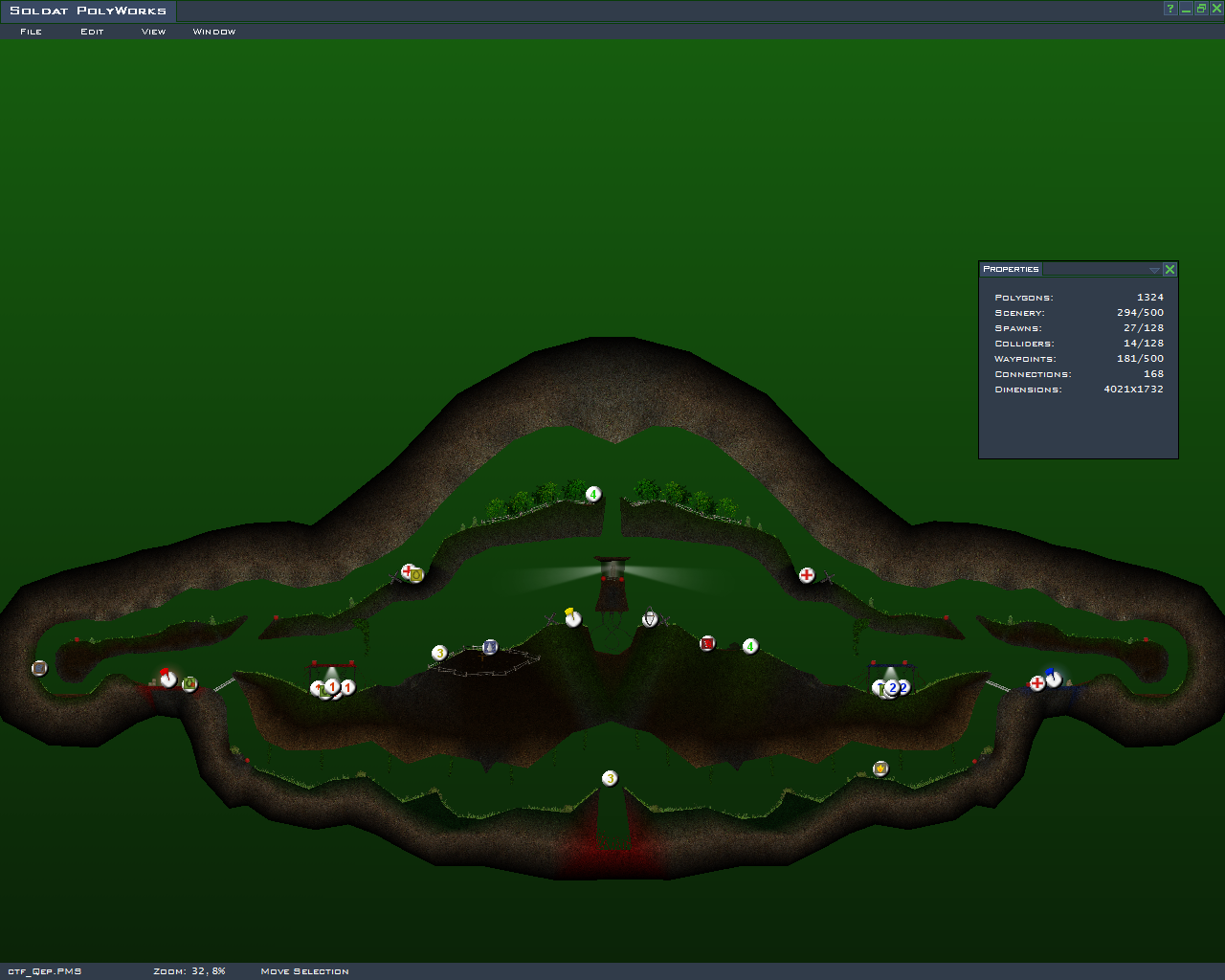Screen dimensions: 1225x980
Task: Click the watchtower scenery in map center
Action: tap(612, 584)
